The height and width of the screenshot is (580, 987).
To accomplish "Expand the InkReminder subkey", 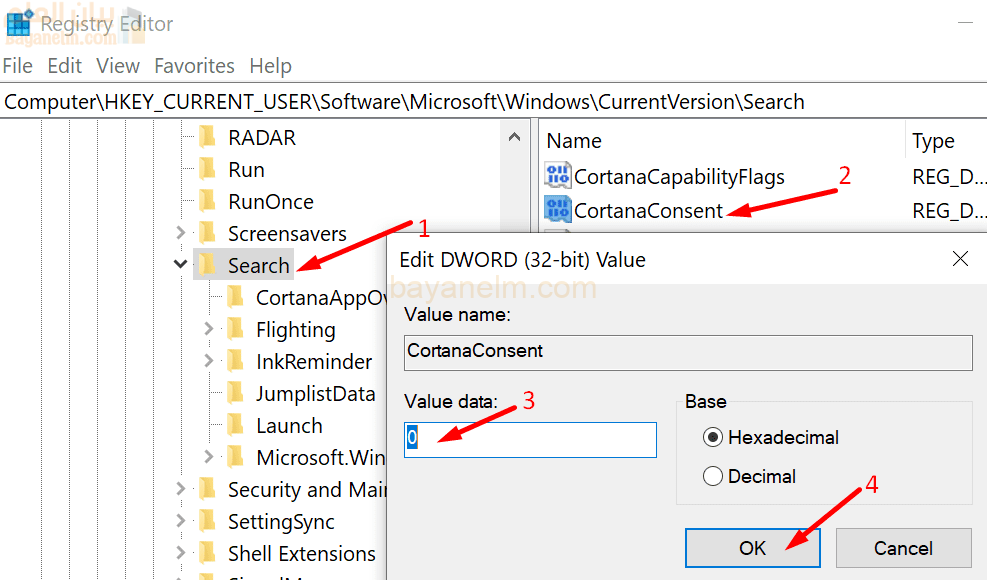I will tap(208, 361).
